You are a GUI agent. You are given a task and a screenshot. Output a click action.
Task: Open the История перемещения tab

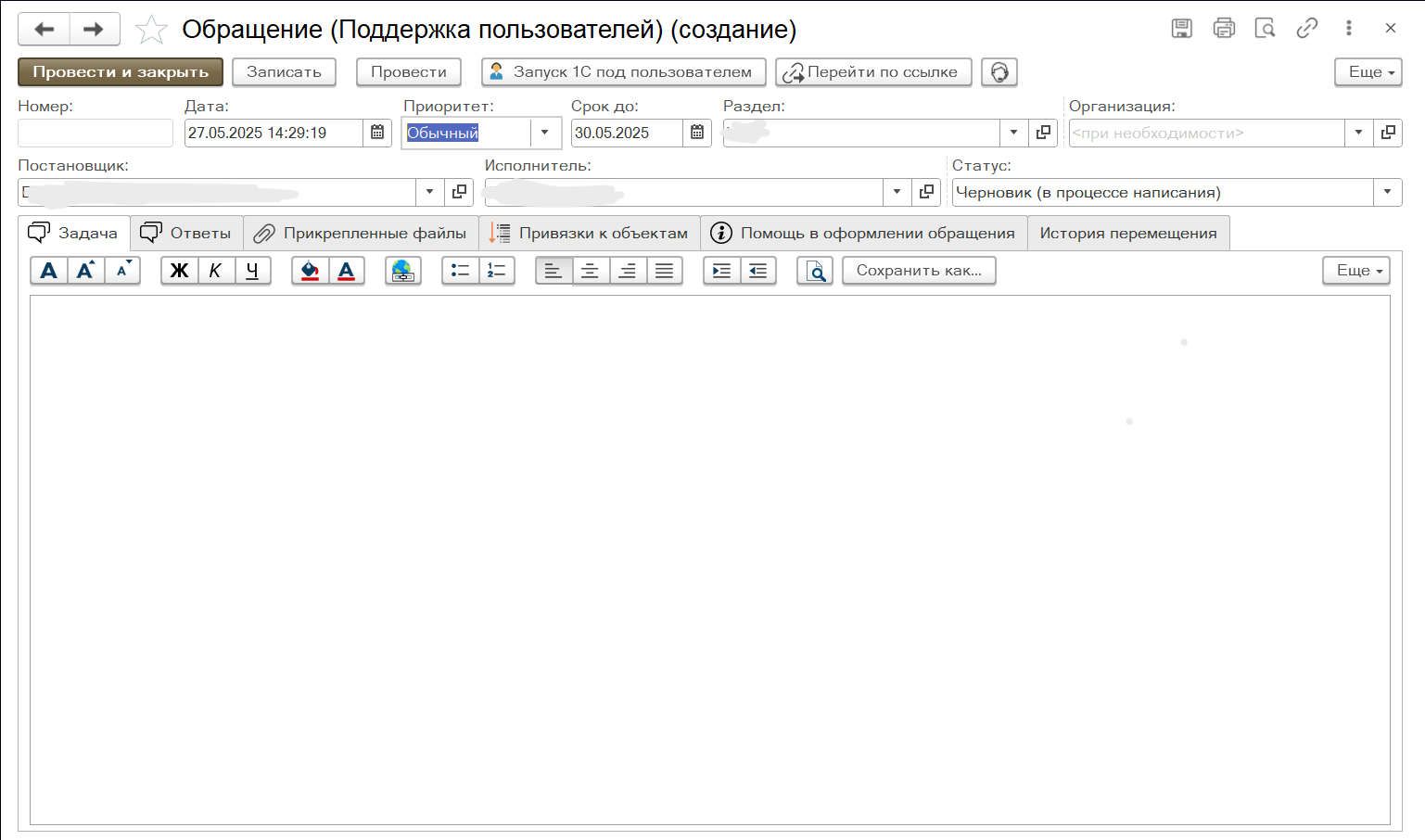click(1127, 234)
